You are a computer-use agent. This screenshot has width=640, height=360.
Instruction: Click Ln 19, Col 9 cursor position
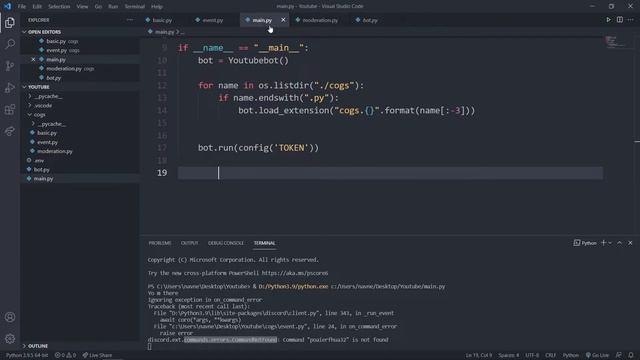(479, 355)
